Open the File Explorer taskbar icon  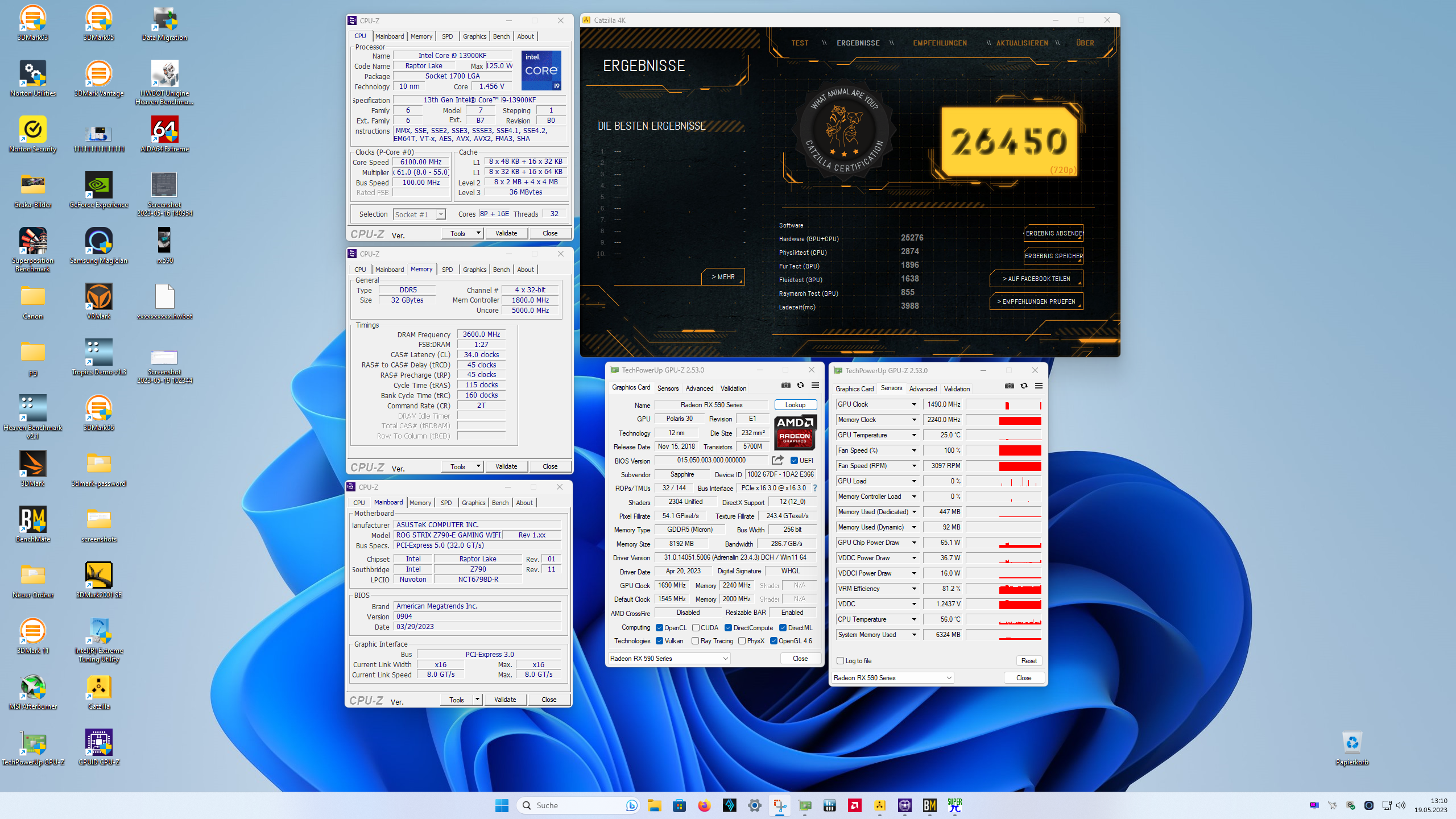click(x=654, y=805)
